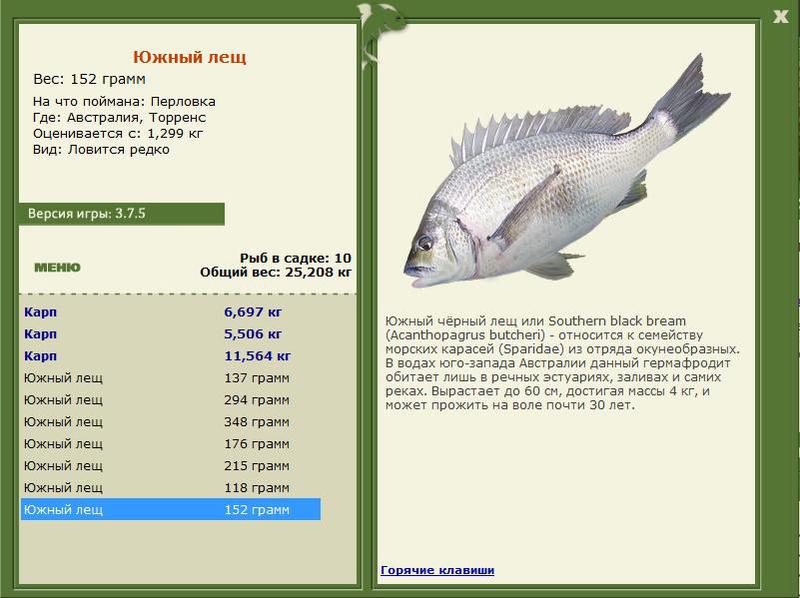Click На что поймана: Перловка line
800x598 pixels.
pos(124,102)
